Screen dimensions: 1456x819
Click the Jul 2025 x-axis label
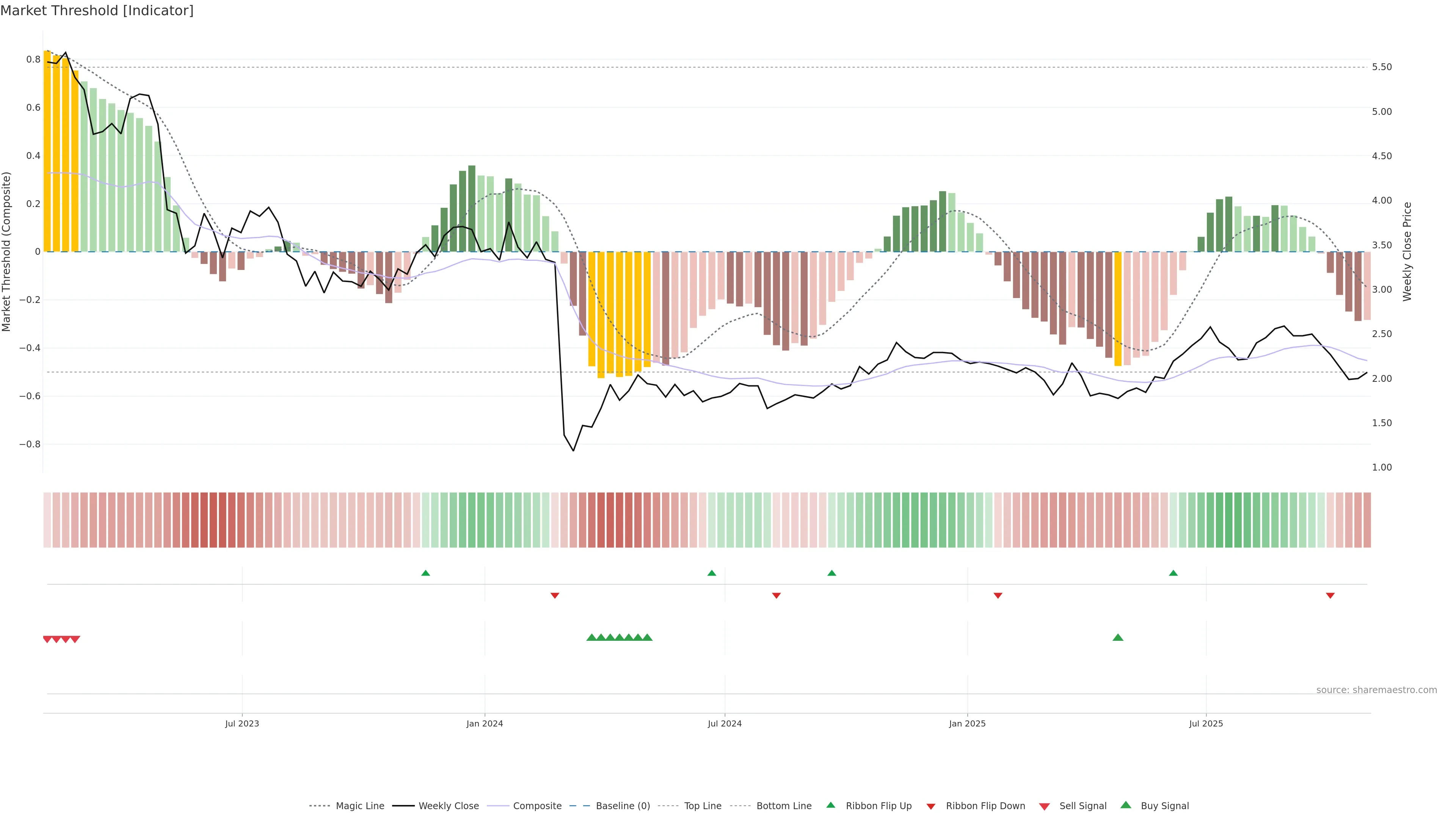(x=1206, y=723)
